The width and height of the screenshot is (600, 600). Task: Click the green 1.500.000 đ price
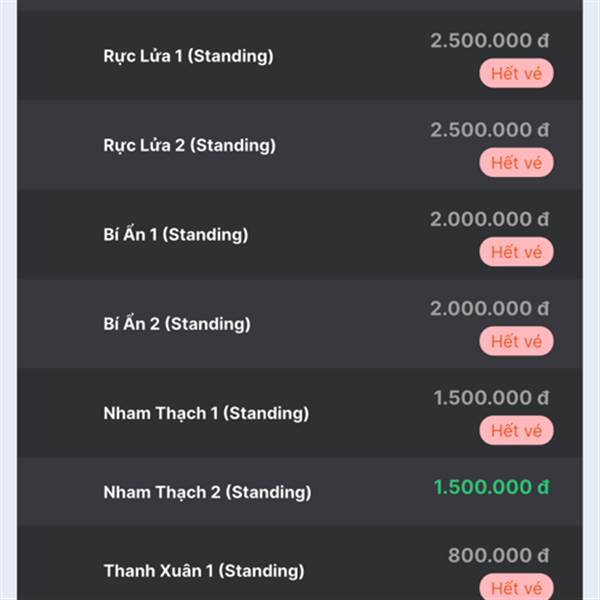491,487
